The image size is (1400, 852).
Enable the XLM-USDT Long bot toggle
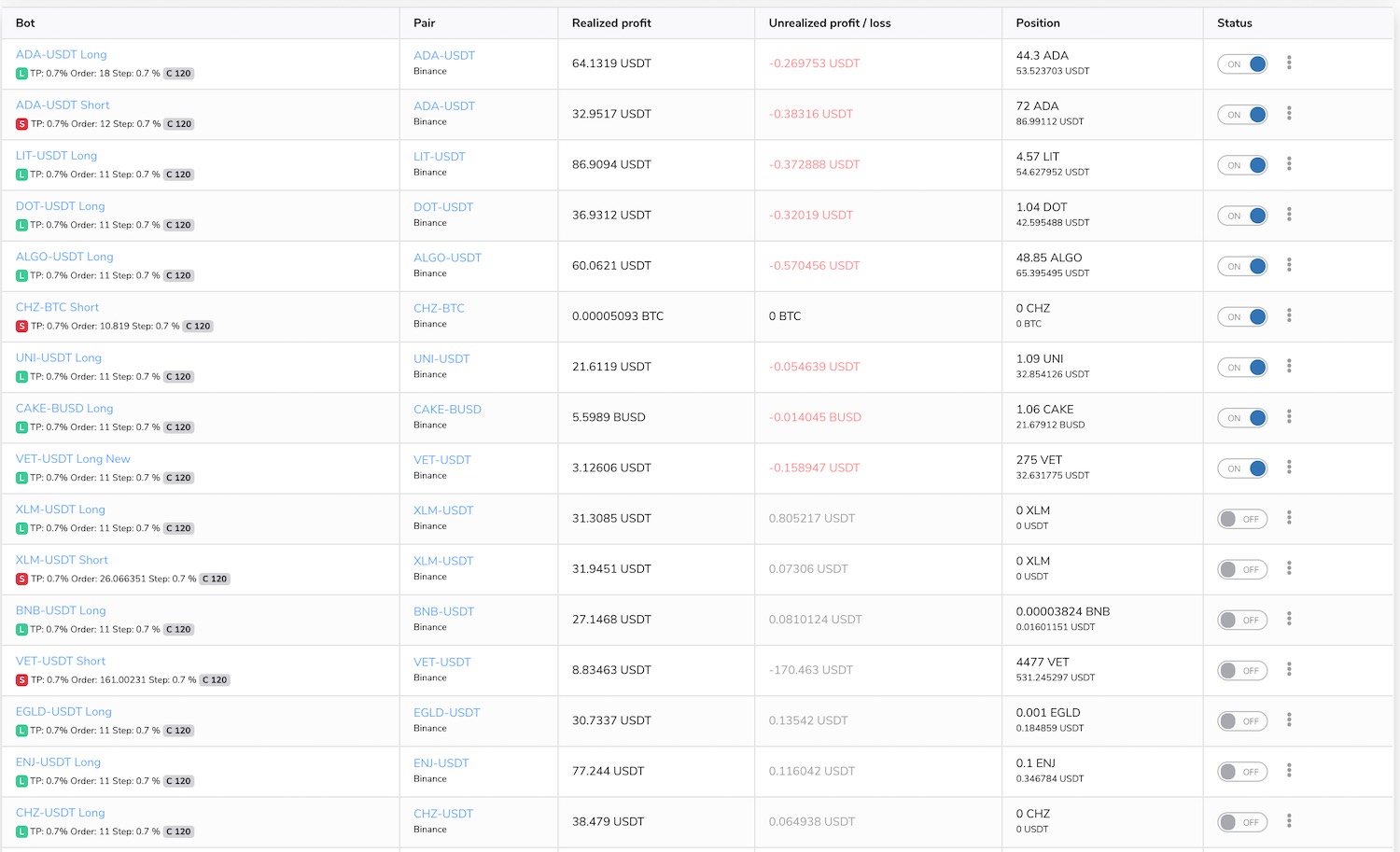[1242, 519]
